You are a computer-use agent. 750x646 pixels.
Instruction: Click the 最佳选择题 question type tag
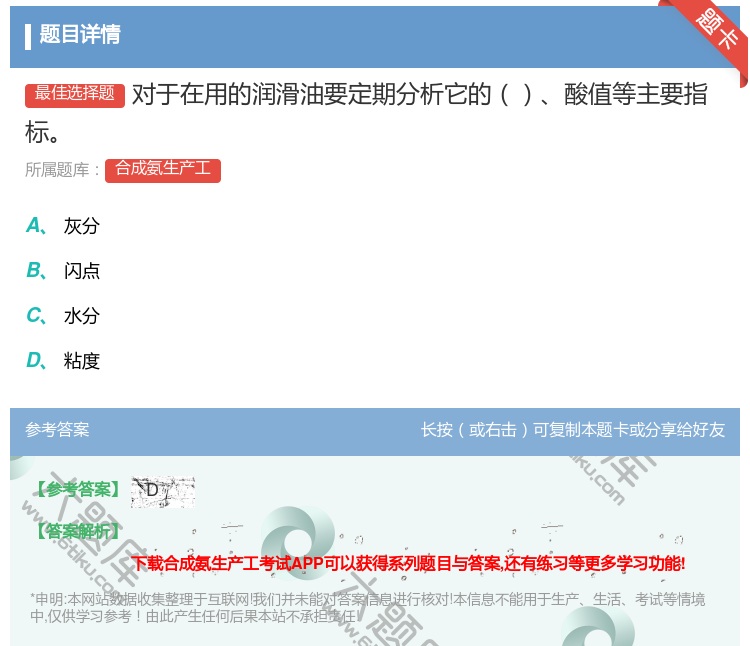point(75,95)
